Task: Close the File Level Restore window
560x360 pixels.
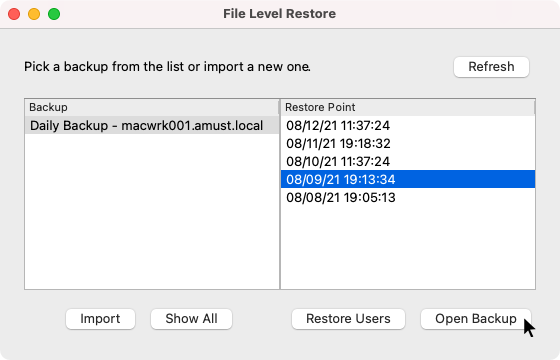Action: (14, 14)
